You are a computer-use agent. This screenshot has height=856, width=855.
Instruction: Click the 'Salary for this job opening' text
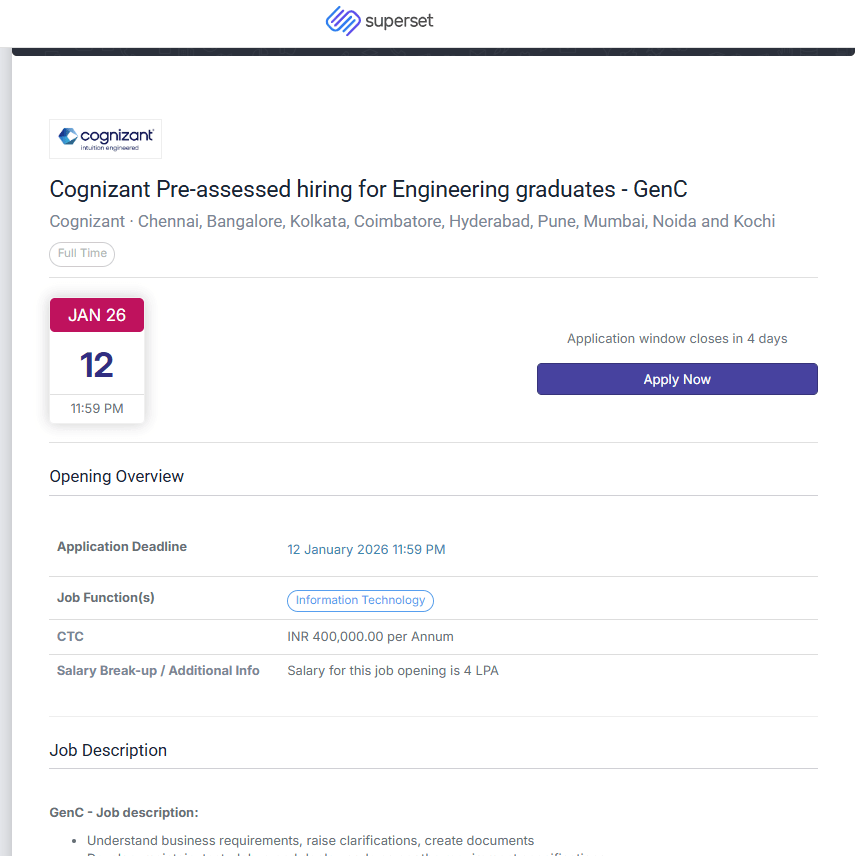[x=392, y=671]
